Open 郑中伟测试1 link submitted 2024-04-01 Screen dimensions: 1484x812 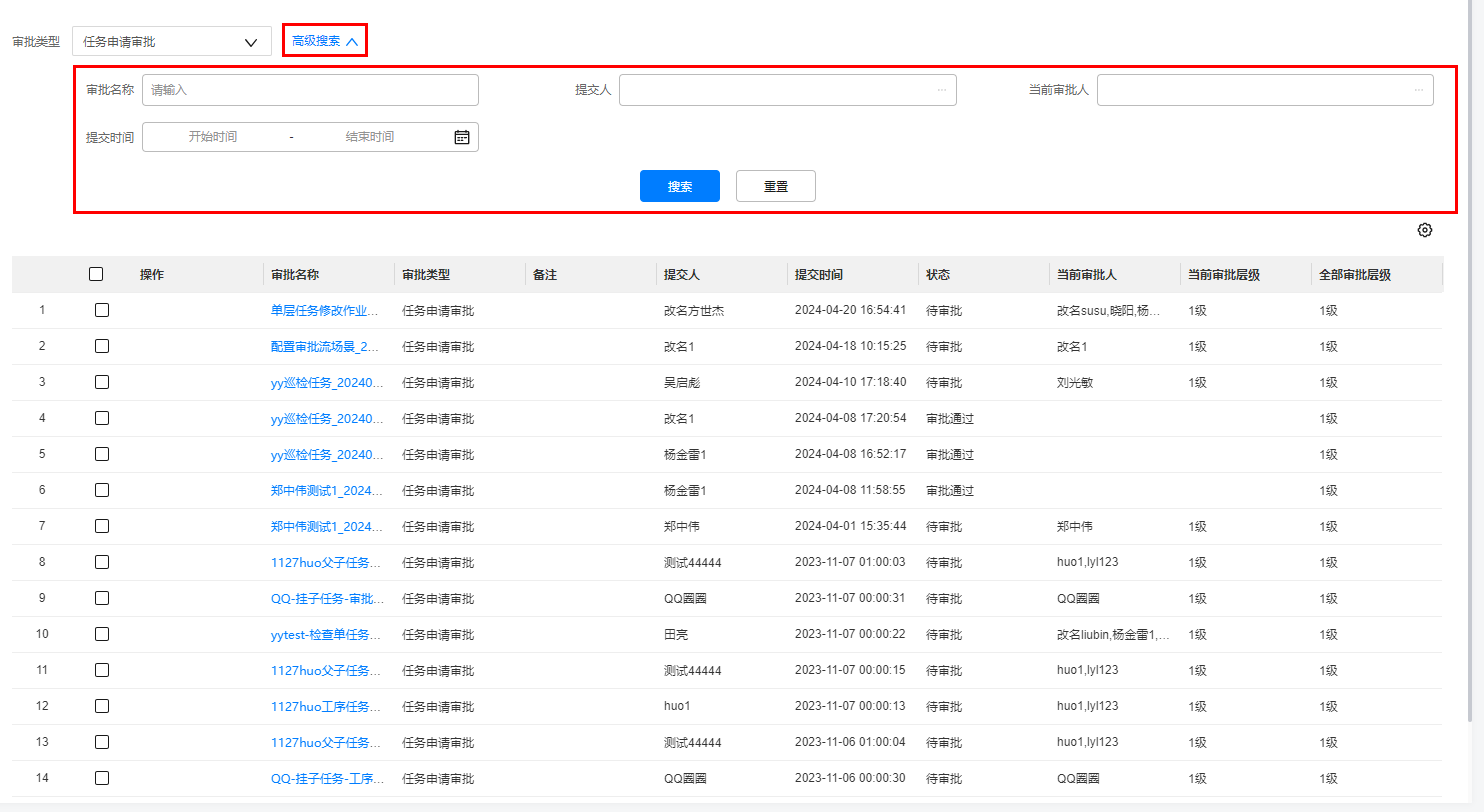click(325, 526)
